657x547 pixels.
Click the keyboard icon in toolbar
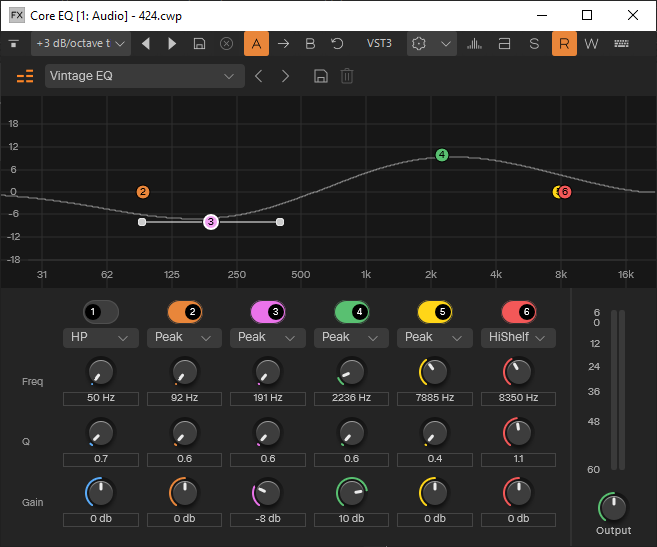tap(621, 44)
